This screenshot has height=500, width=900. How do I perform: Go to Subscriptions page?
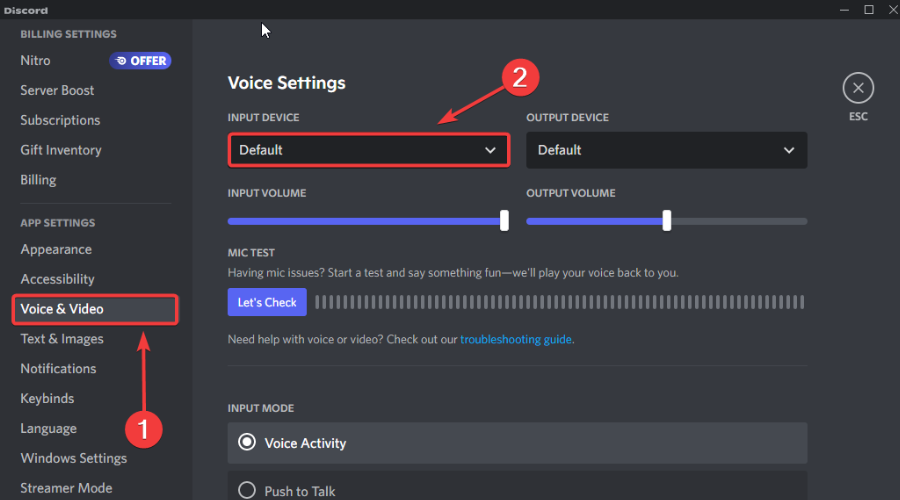tap(60, 120)
